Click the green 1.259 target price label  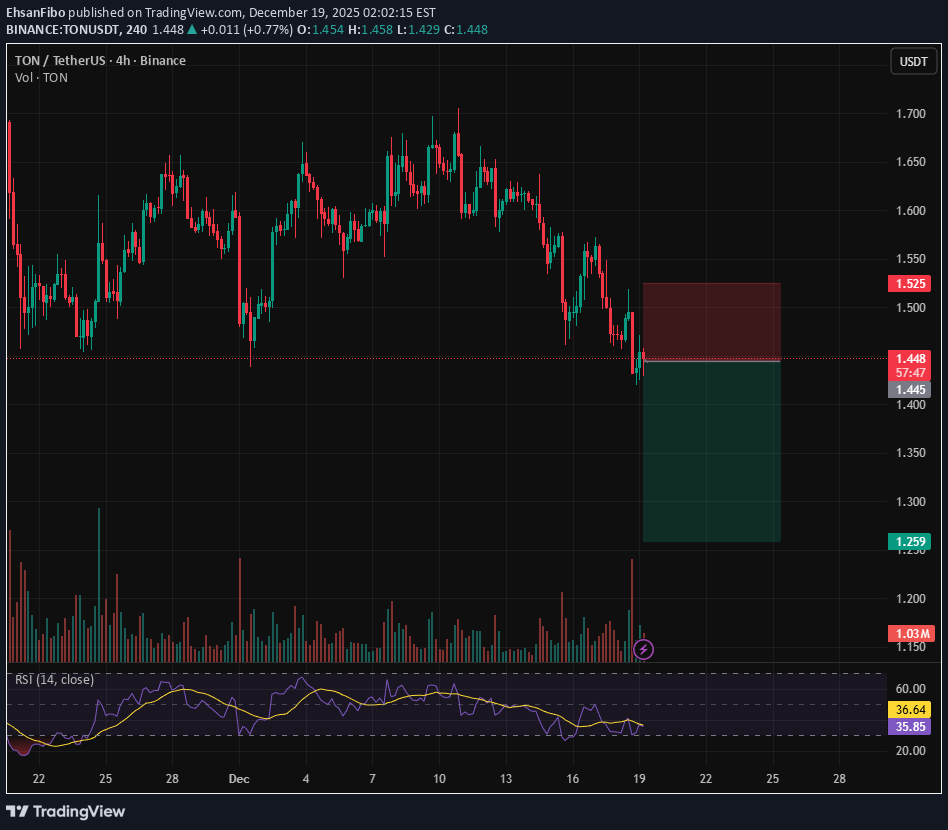click(909, 541)
